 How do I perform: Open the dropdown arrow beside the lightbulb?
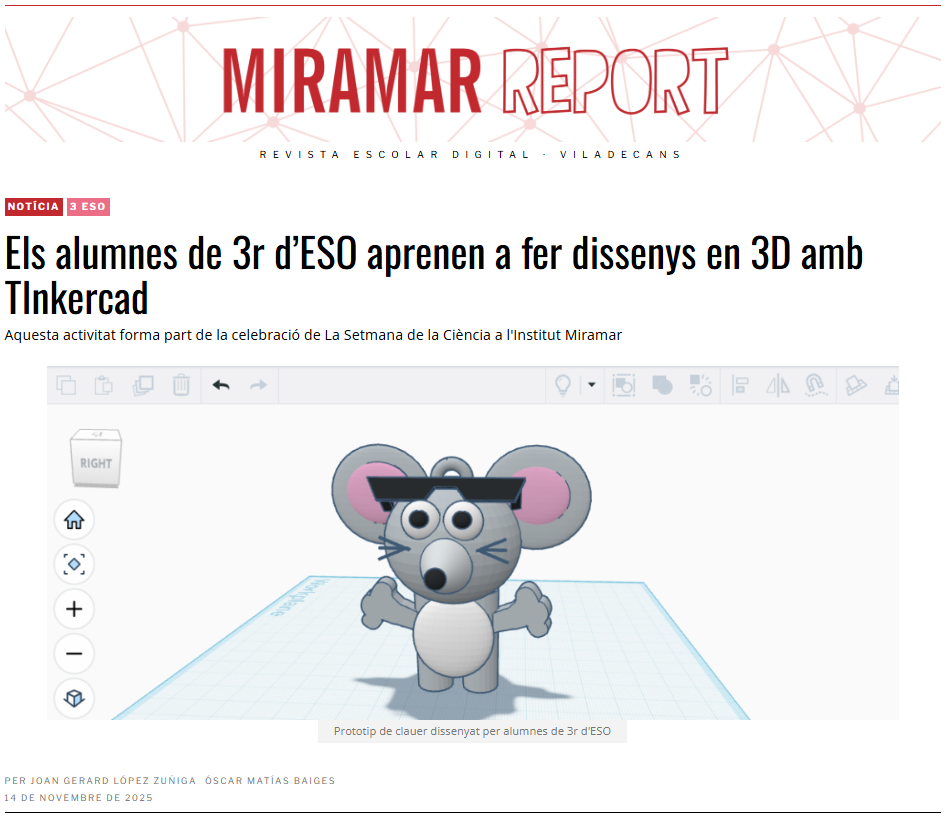591,385
